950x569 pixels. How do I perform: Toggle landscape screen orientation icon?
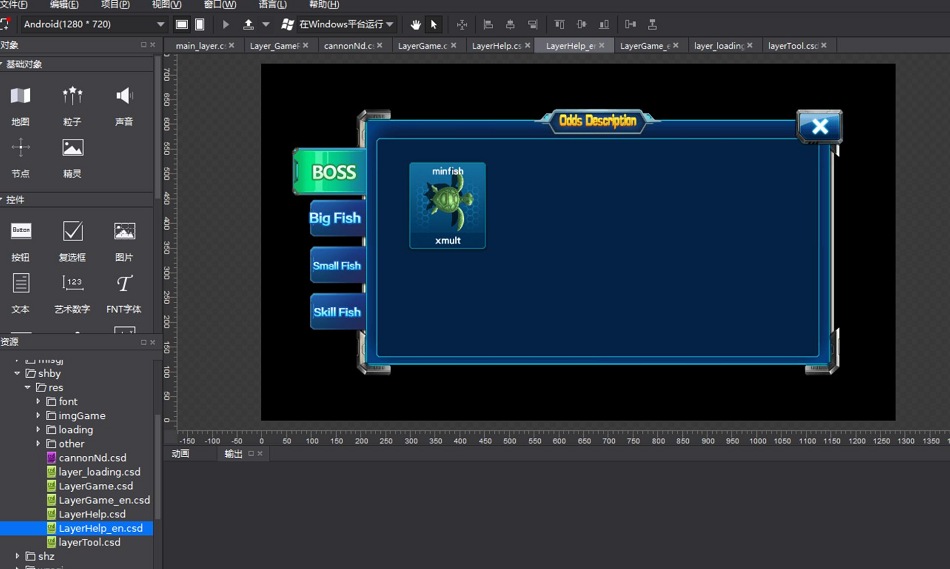coord(182,24)
